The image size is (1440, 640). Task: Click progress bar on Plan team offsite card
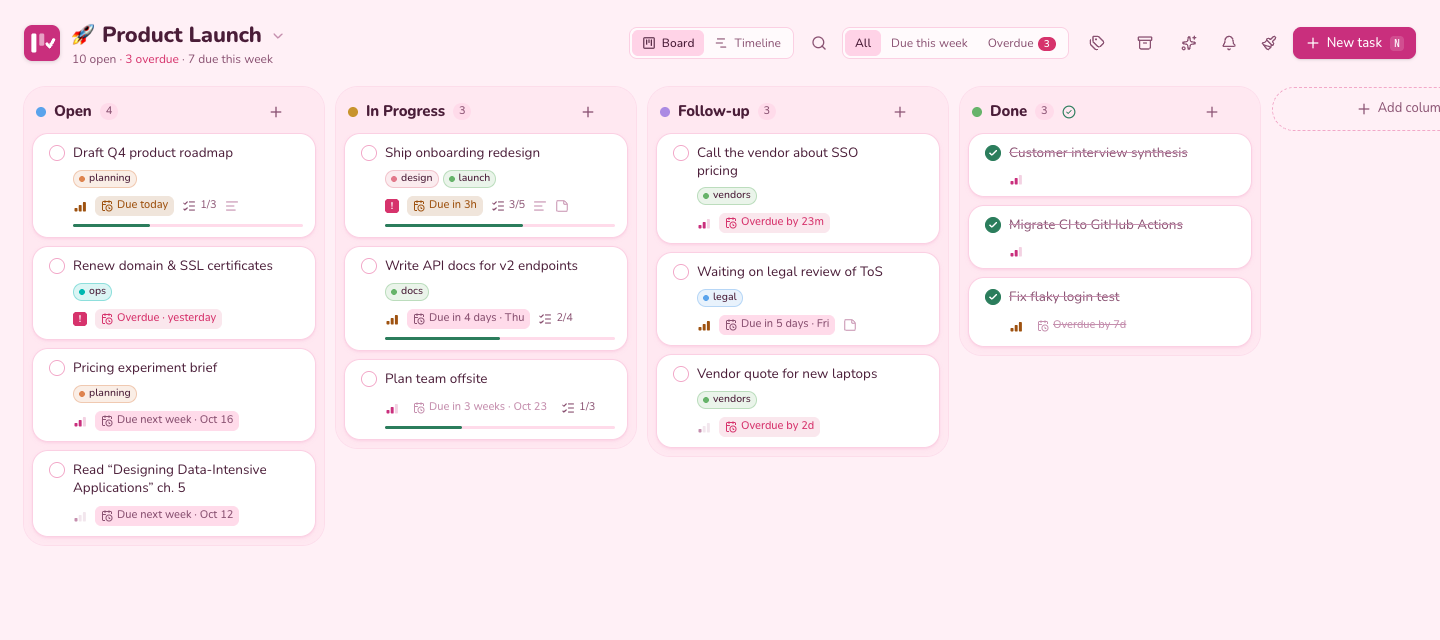click(x=500, y=428)
